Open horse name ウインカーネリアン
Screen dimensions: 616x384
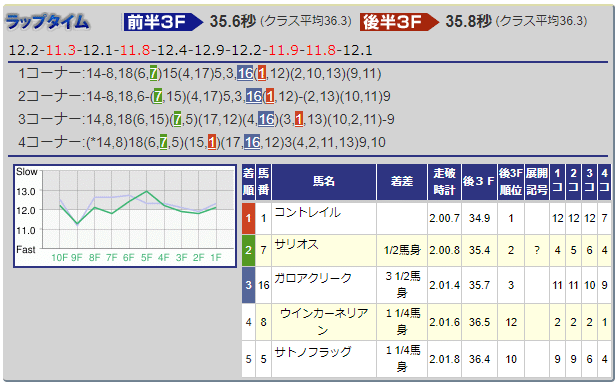point(324,322)
